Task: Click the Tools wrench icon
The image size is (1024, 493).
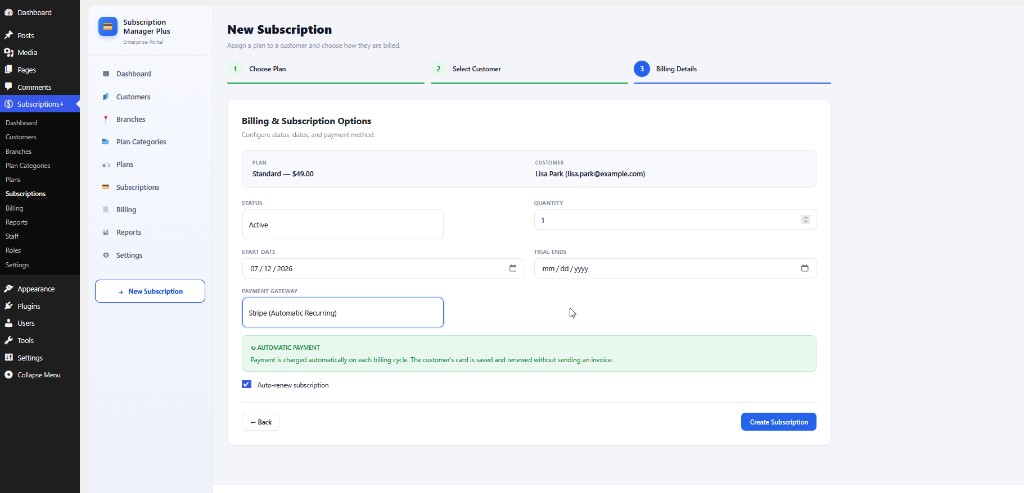Action: tap(8, 340)
